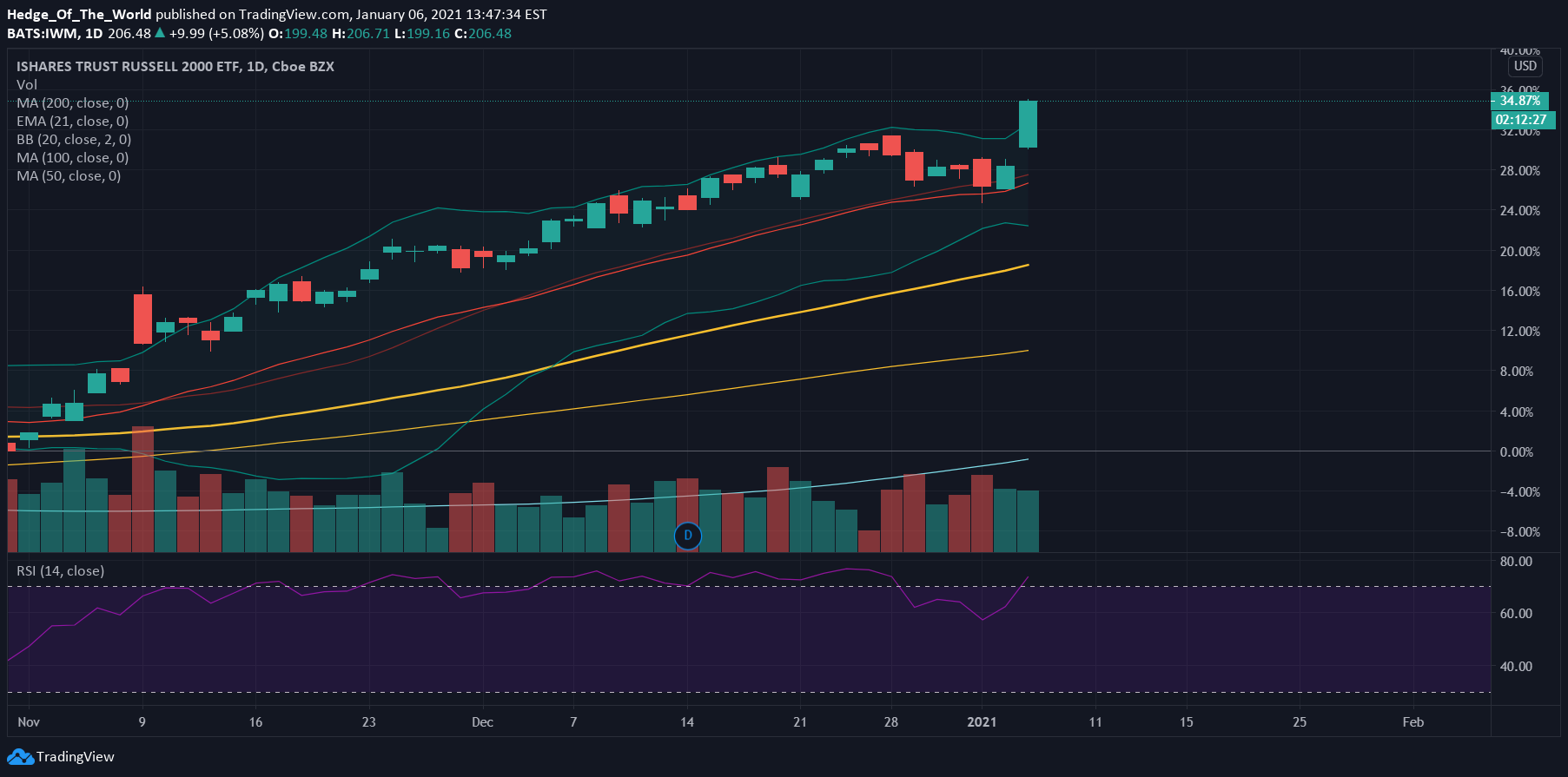The image size is (1568, 777).
Task: Click the Feb label on time axis
Action: click(1413, 721)
